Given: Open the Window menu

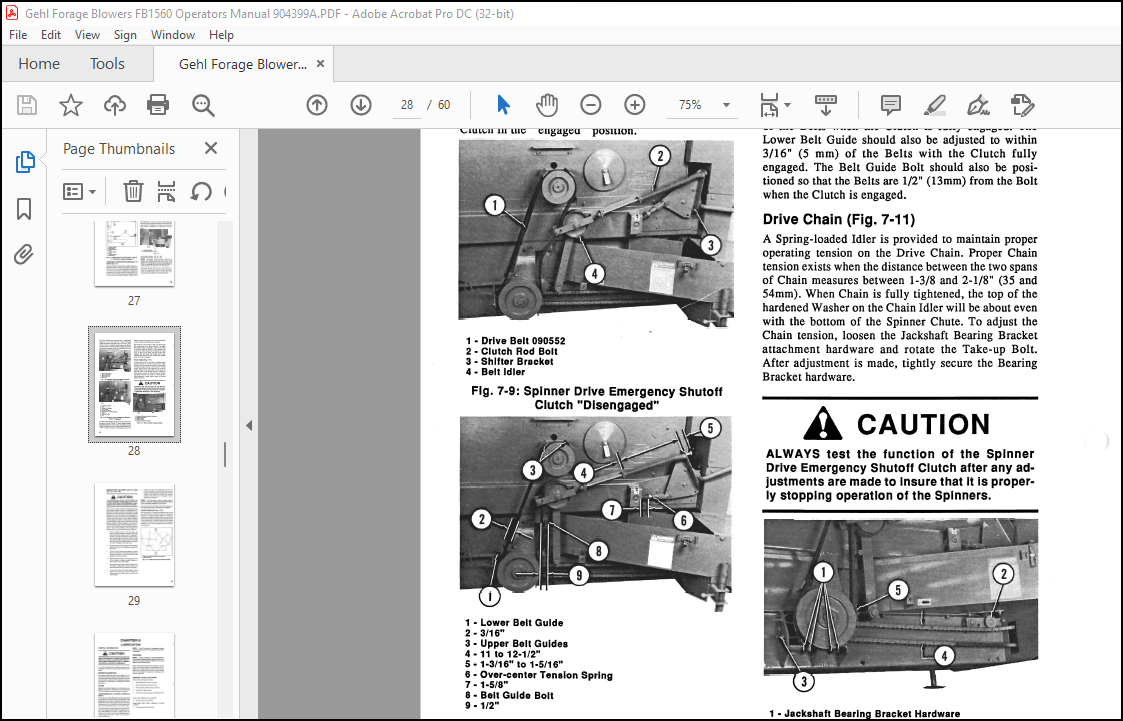Looking at the screenshot, I should click(x=173, y=34).
